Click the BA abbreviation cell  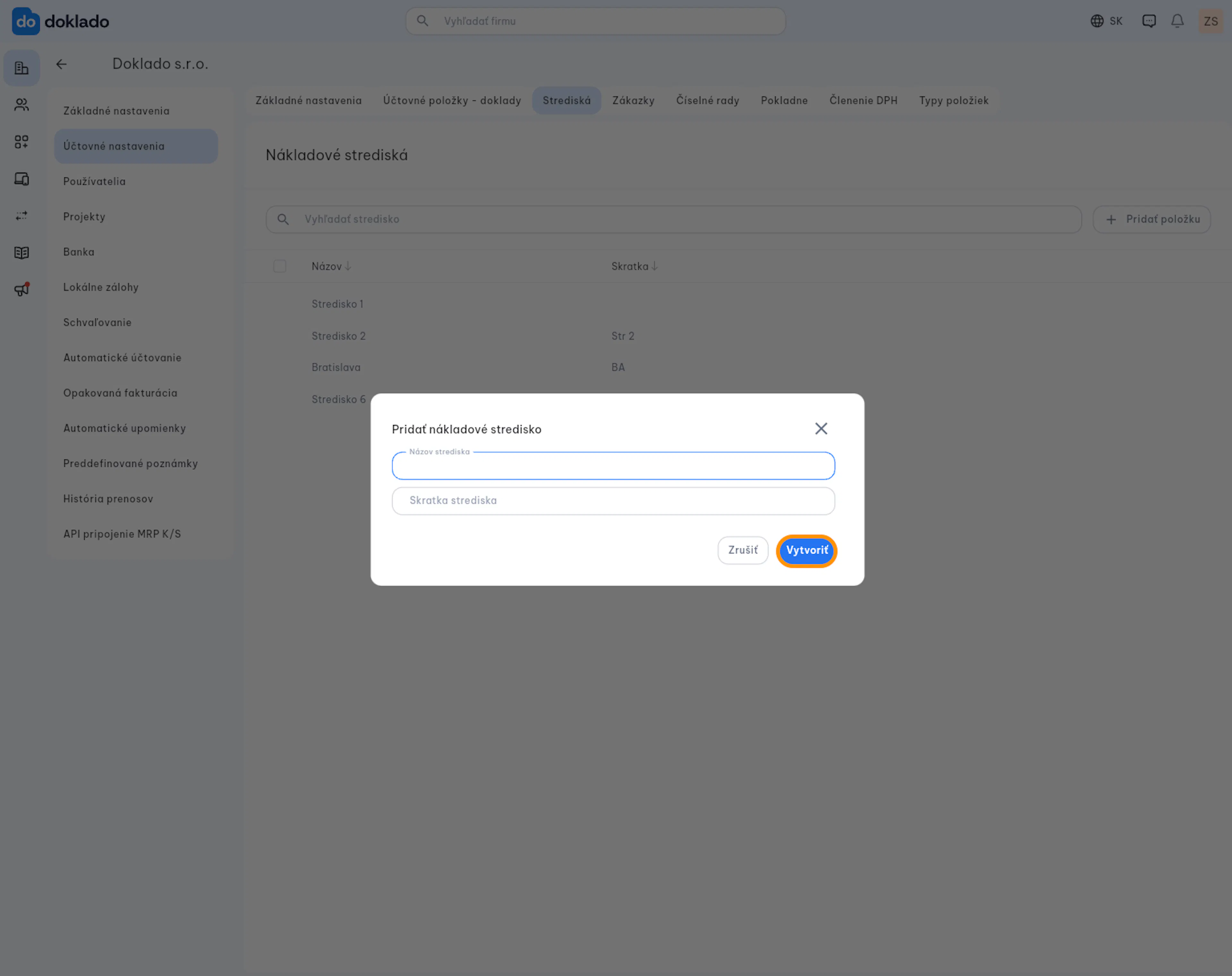click(618, 368)
